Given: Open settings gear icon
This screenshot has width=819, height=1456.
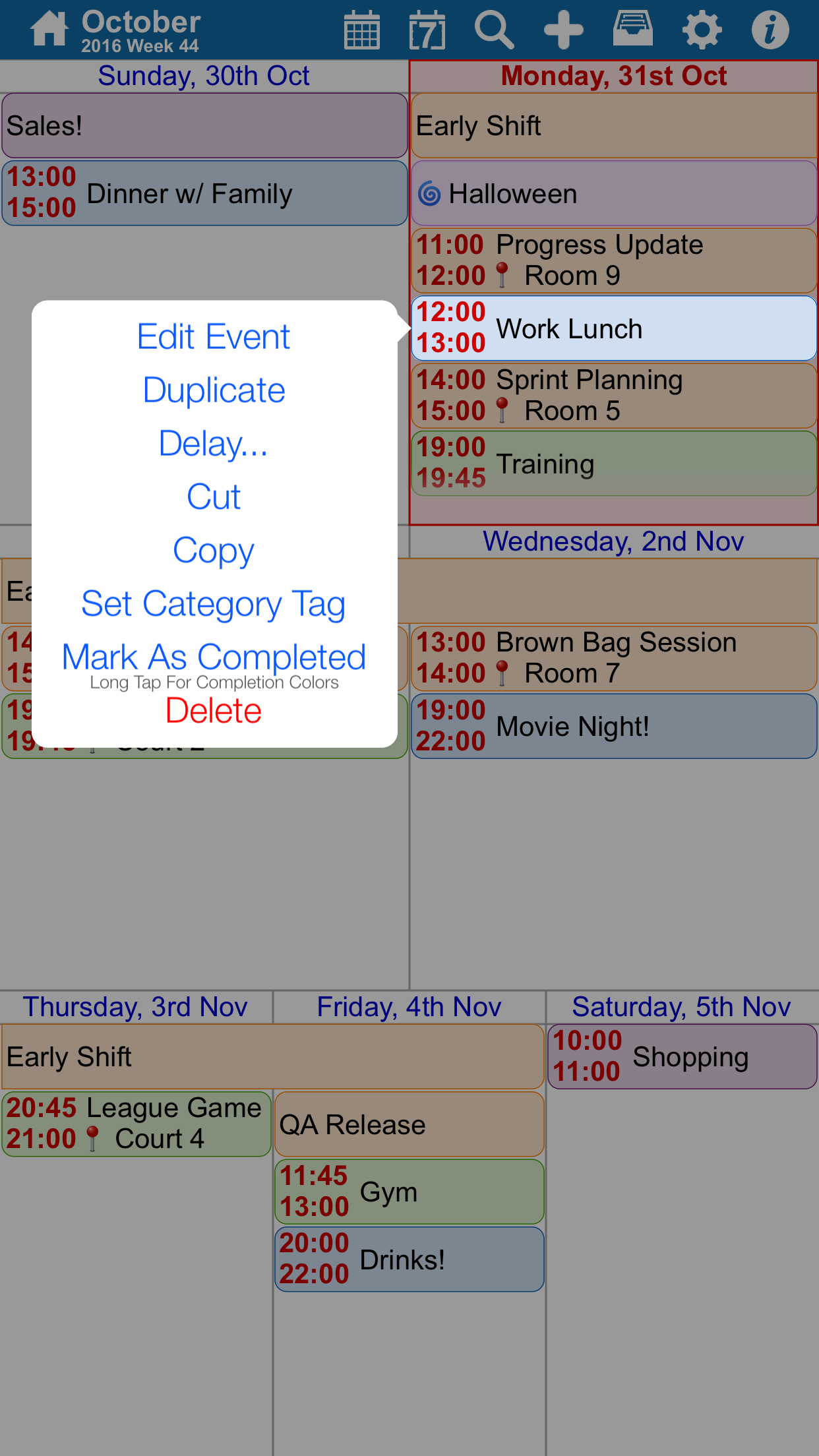Looking at the screenshot, I should (702, 30).
